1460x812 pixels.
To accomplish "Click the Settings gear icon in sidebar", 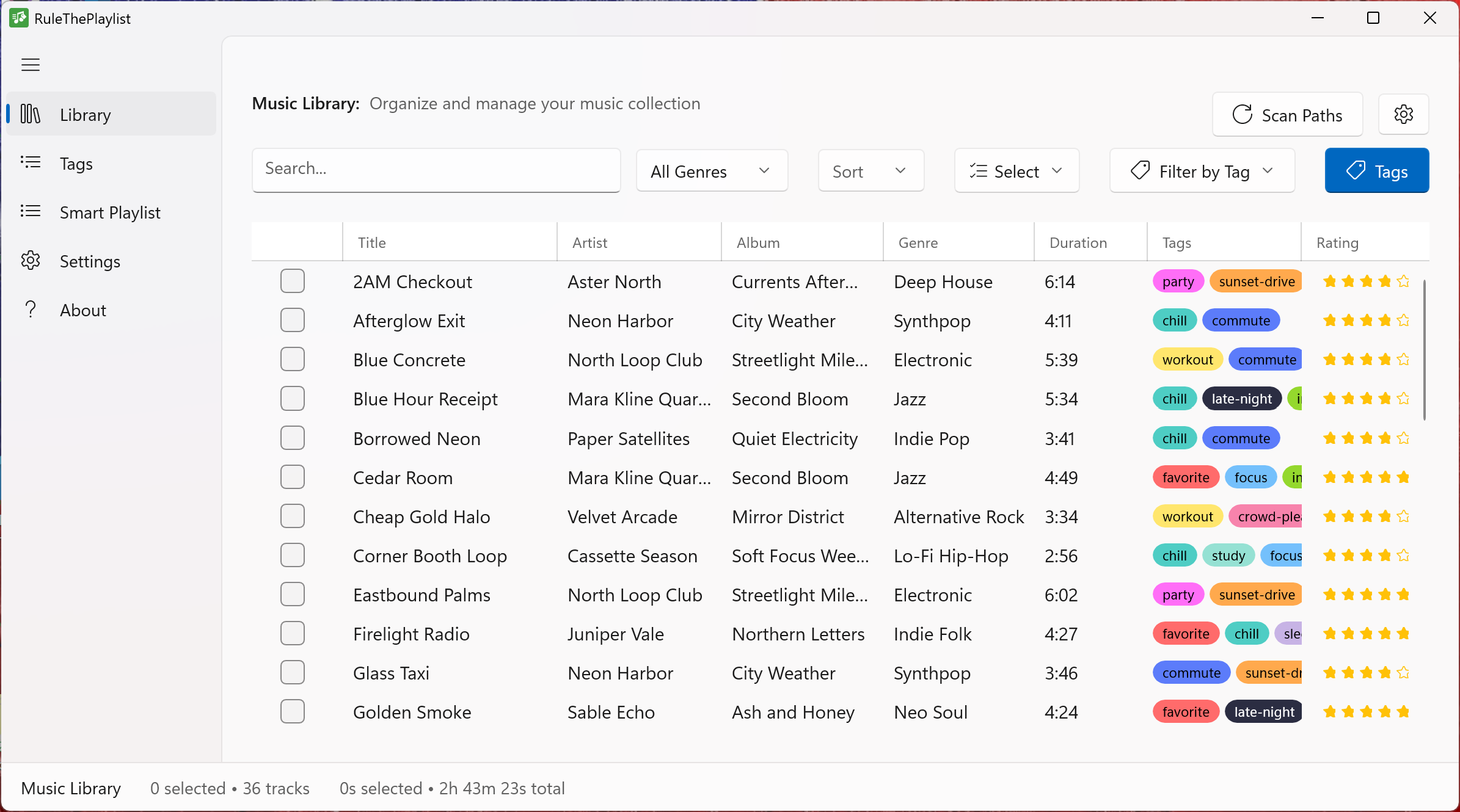I will pyautogui.click(x=31, y=261).
